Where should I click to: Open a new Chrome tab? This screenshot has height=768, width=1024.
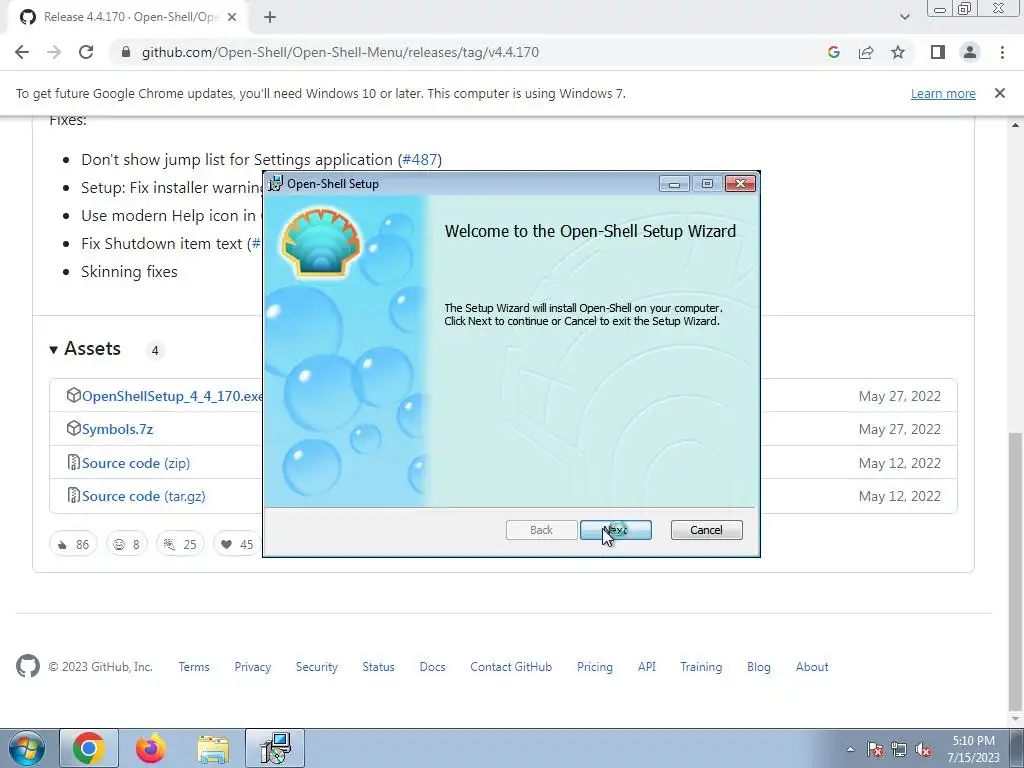coord(270,17)
